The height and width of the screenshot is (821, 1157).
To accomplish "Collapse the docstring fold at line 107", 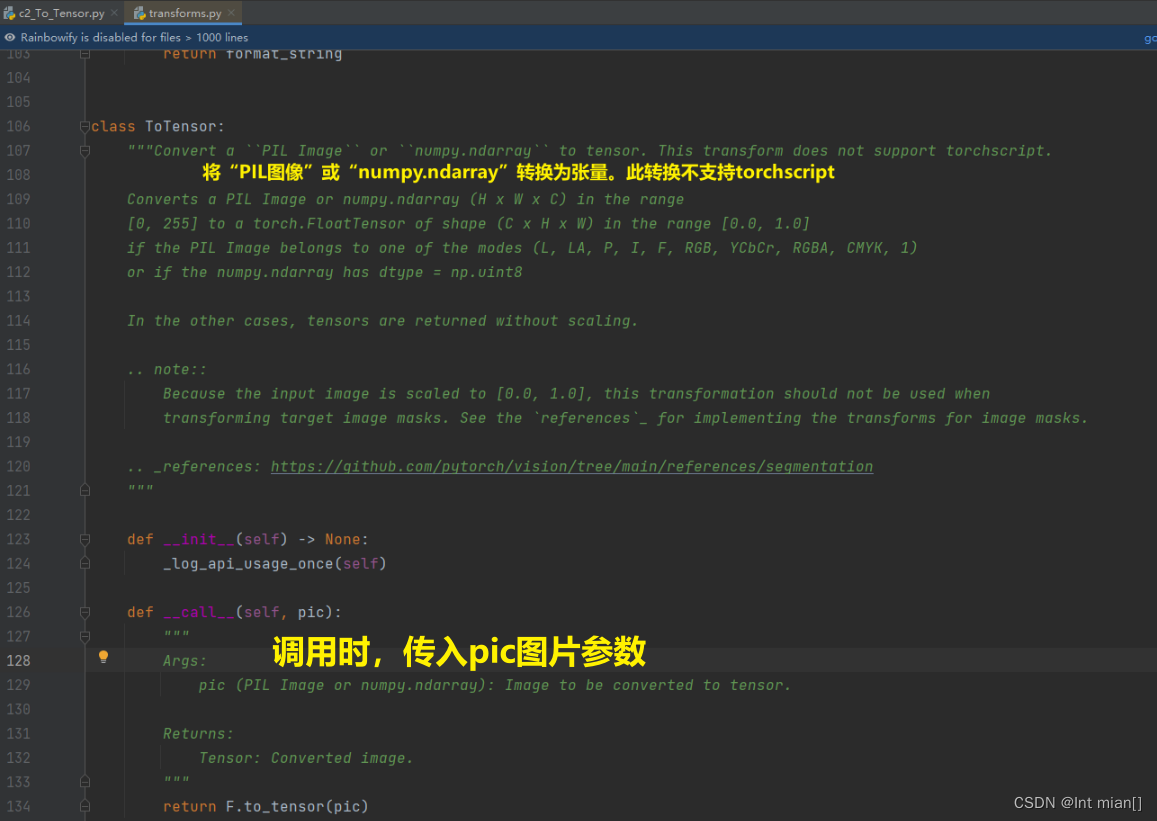I will (x=85, y=151).
